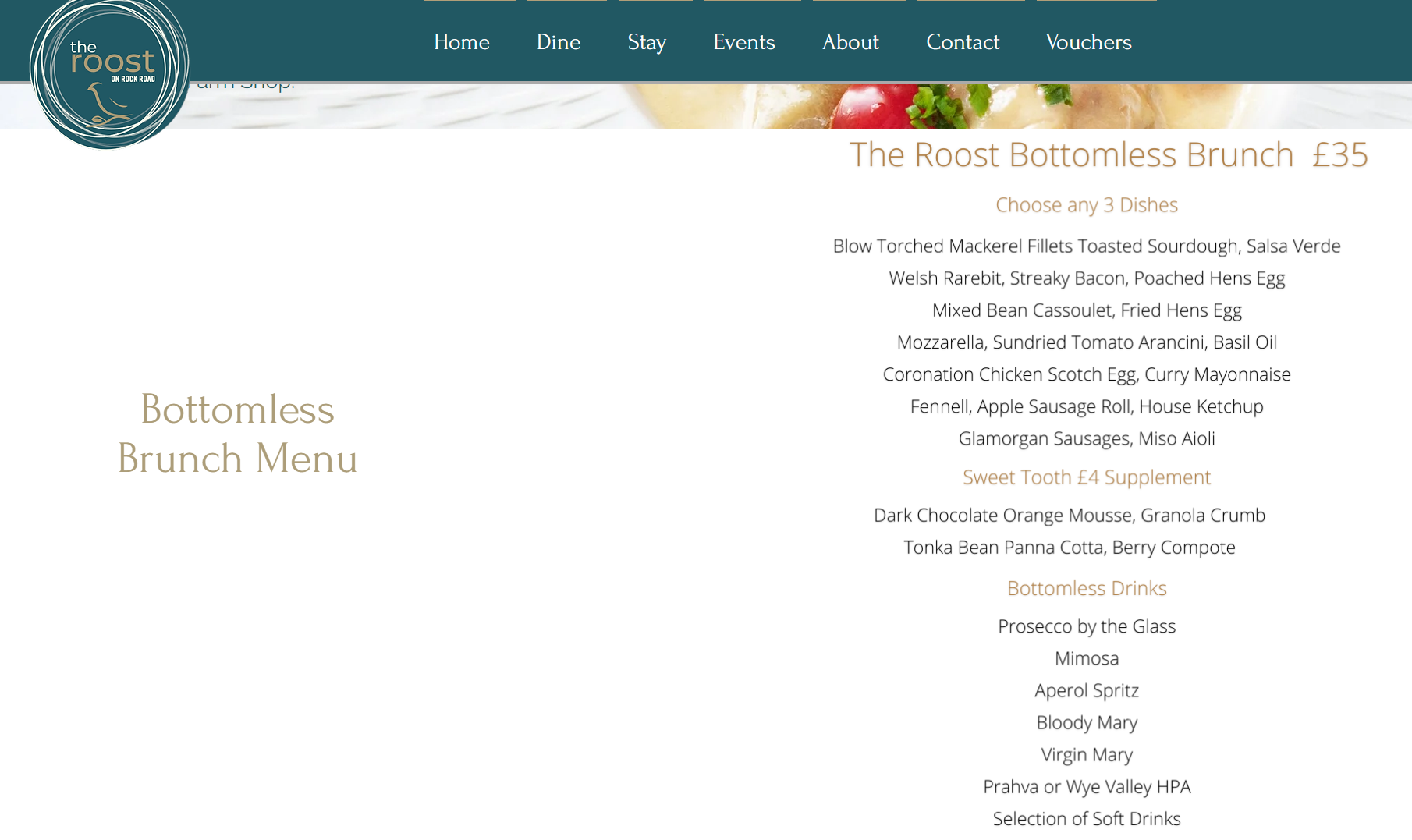Click the Bottomless Brunch Menu heading
1412x840 pixels.
(237, 434)
